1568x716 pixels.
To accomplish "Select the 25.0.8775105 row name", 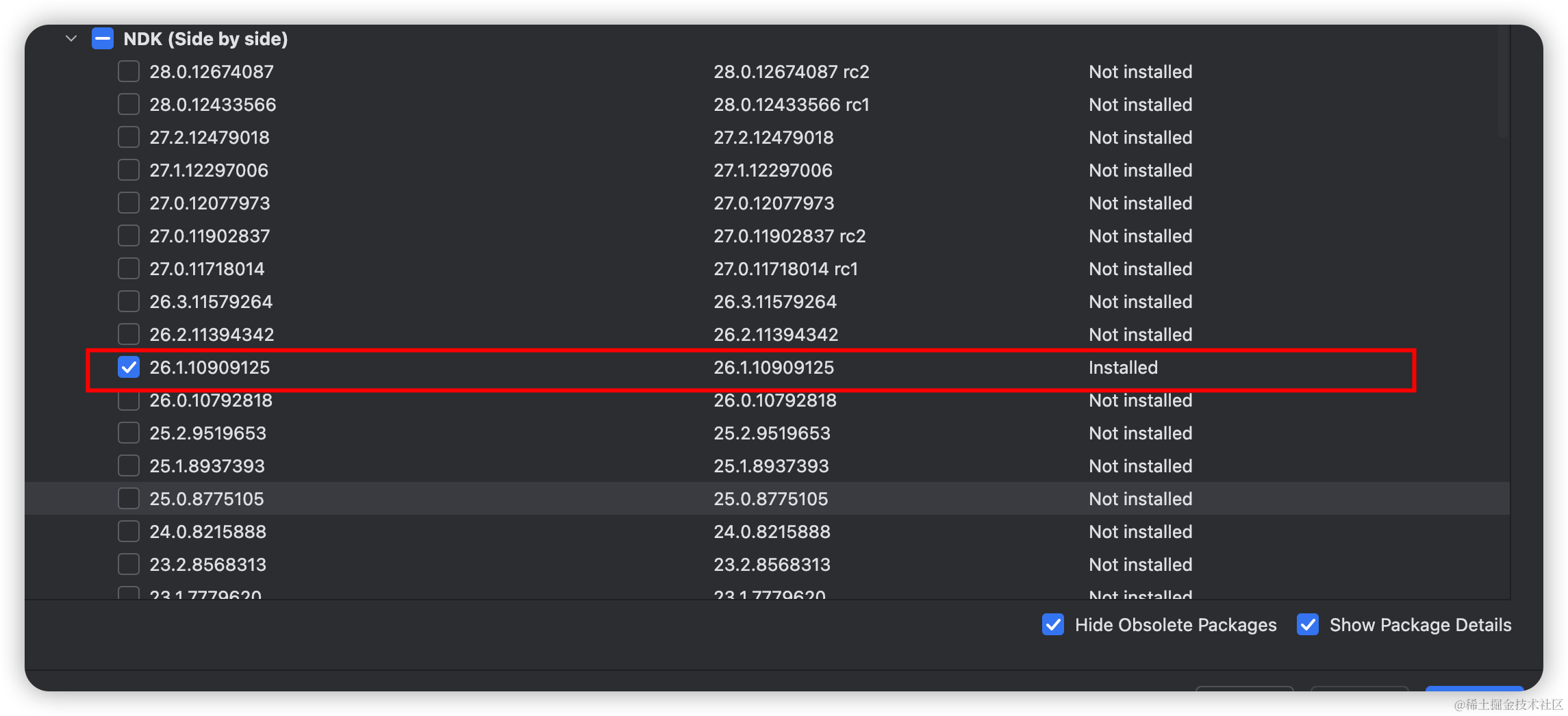I will click(x=207, y=499).
